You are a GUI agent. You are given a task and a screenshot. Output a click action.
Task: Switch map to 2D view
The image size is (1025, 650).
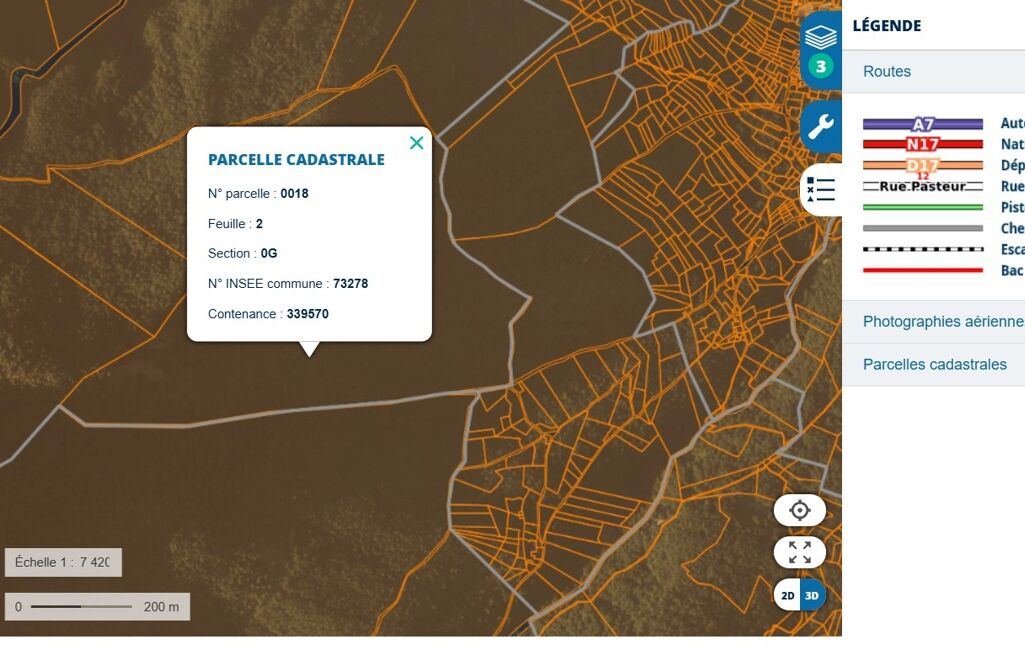pyautogui.click(x=787, y=595)
